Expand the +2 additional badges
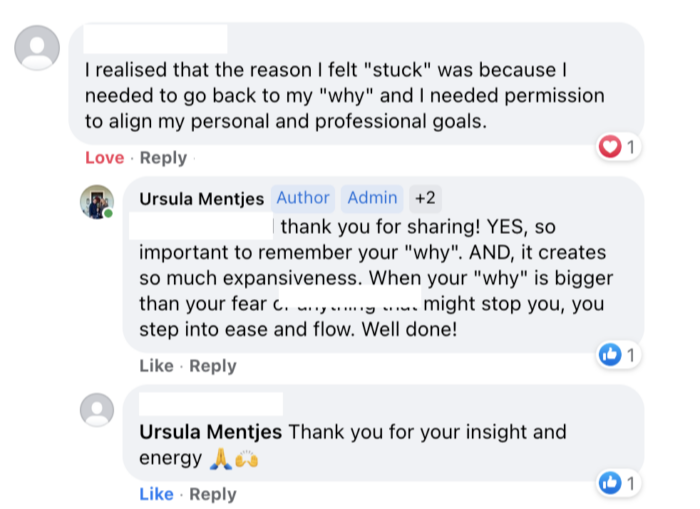The width and height of the screenshot is (700, 509). [x=425, y=198]
